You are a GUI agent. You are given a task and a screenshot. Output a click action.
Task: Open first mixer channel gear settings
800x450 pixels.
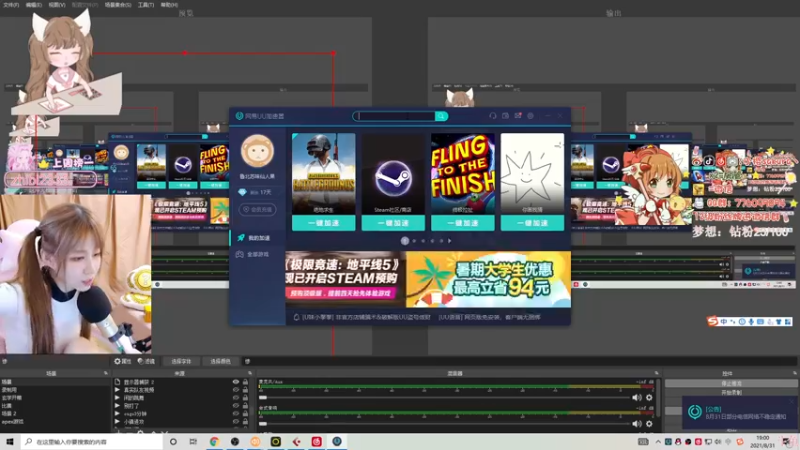[649, 397]
